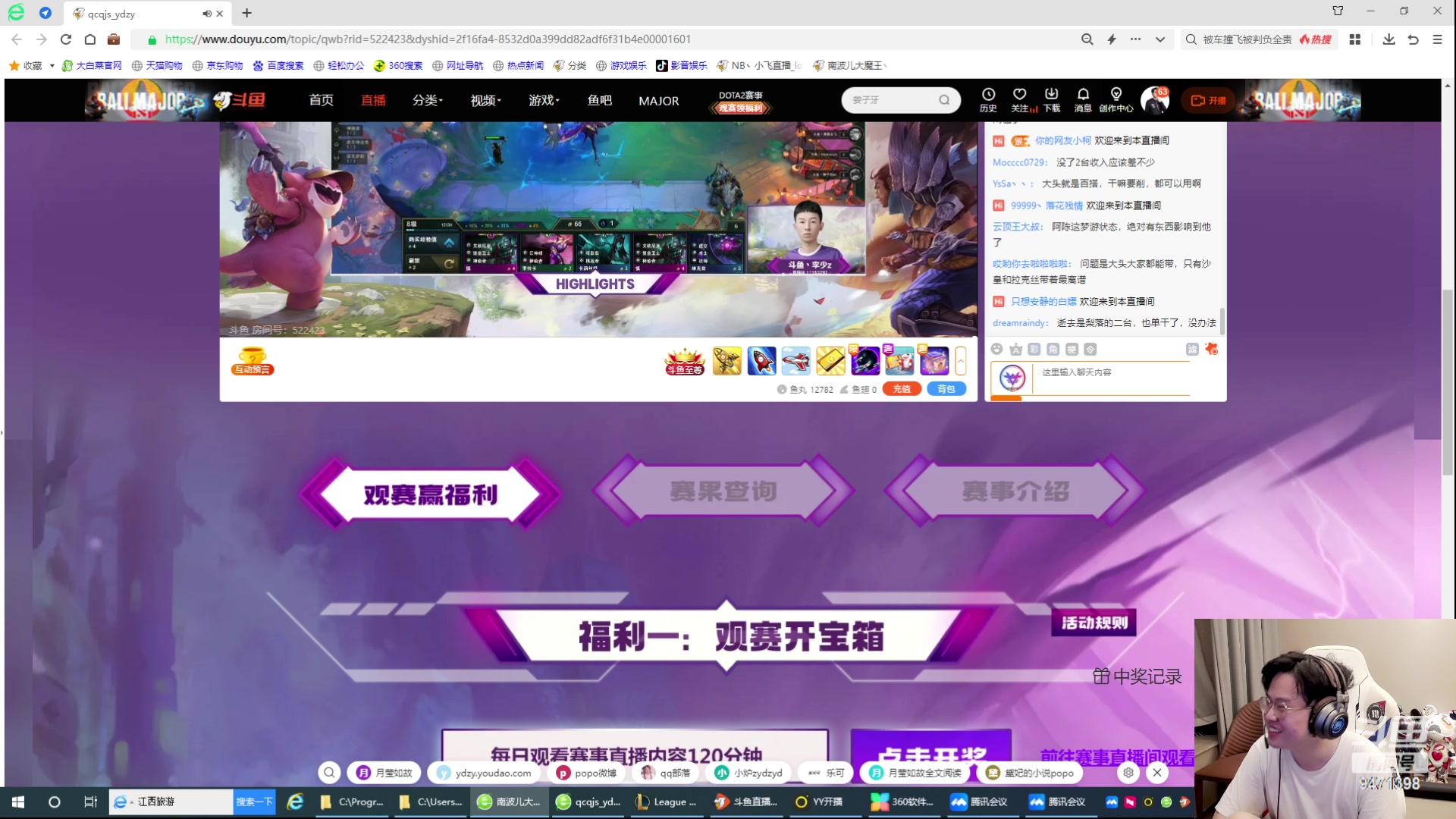Open the 分类 category dropdown
The height and width of the screenshot is (819, 1456).
427,100
